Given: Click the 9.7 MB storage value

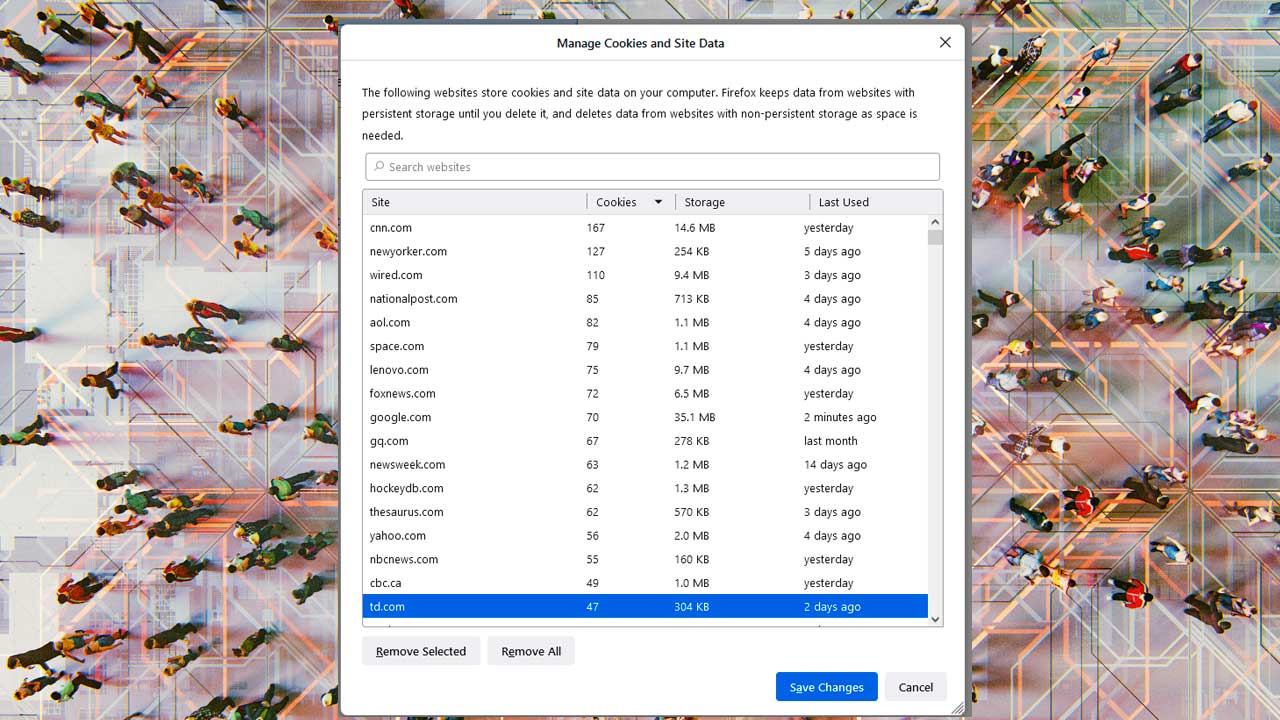Looking at the screenshot, I should pos(691,370).
